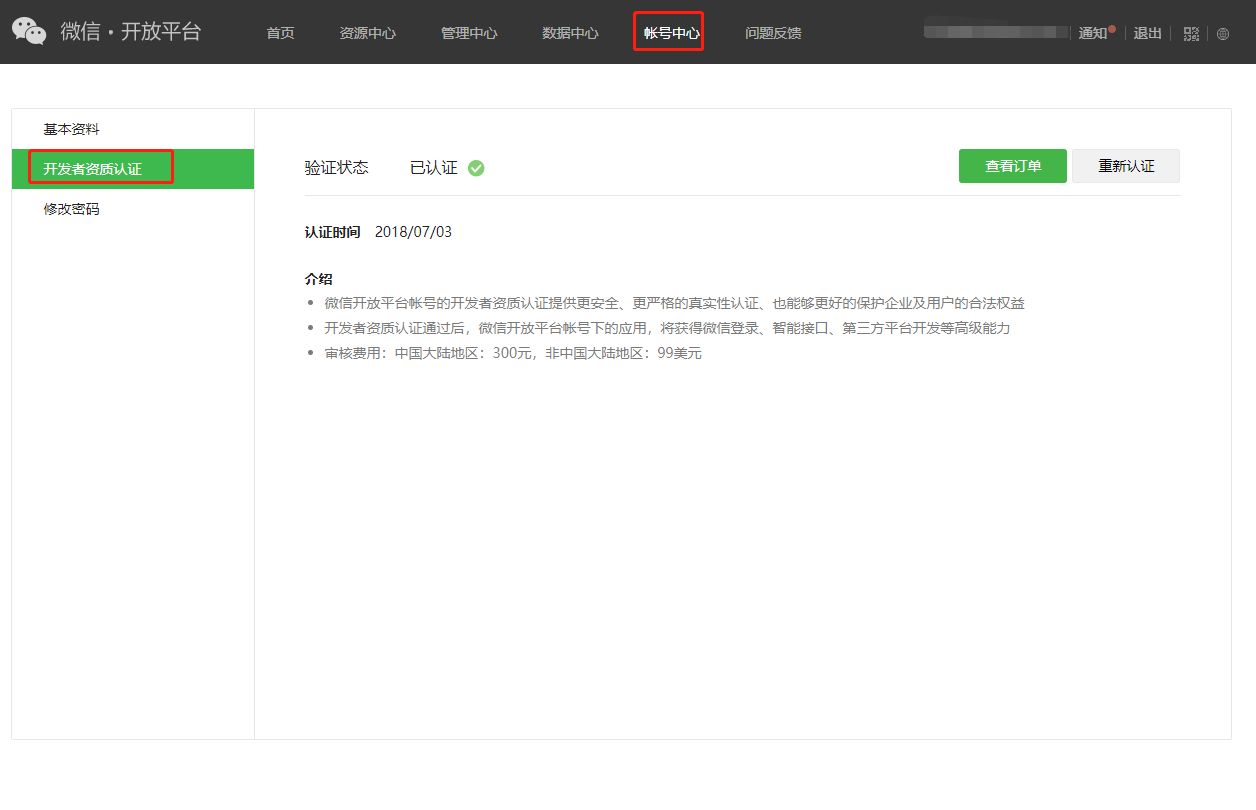Open 问题反馈 in top navigation
Image resolution: width=1256 pixels, height=810 pixels.
tap(773, 33)
